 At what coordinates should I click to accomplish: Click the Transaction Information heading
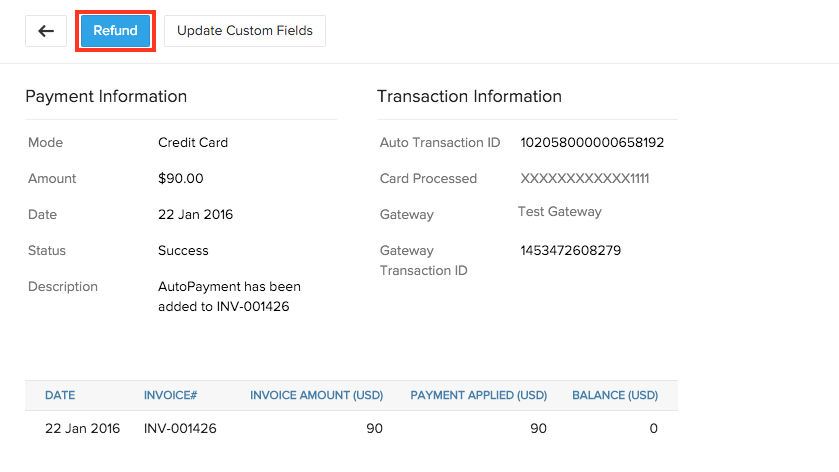[x=469, y=97]
